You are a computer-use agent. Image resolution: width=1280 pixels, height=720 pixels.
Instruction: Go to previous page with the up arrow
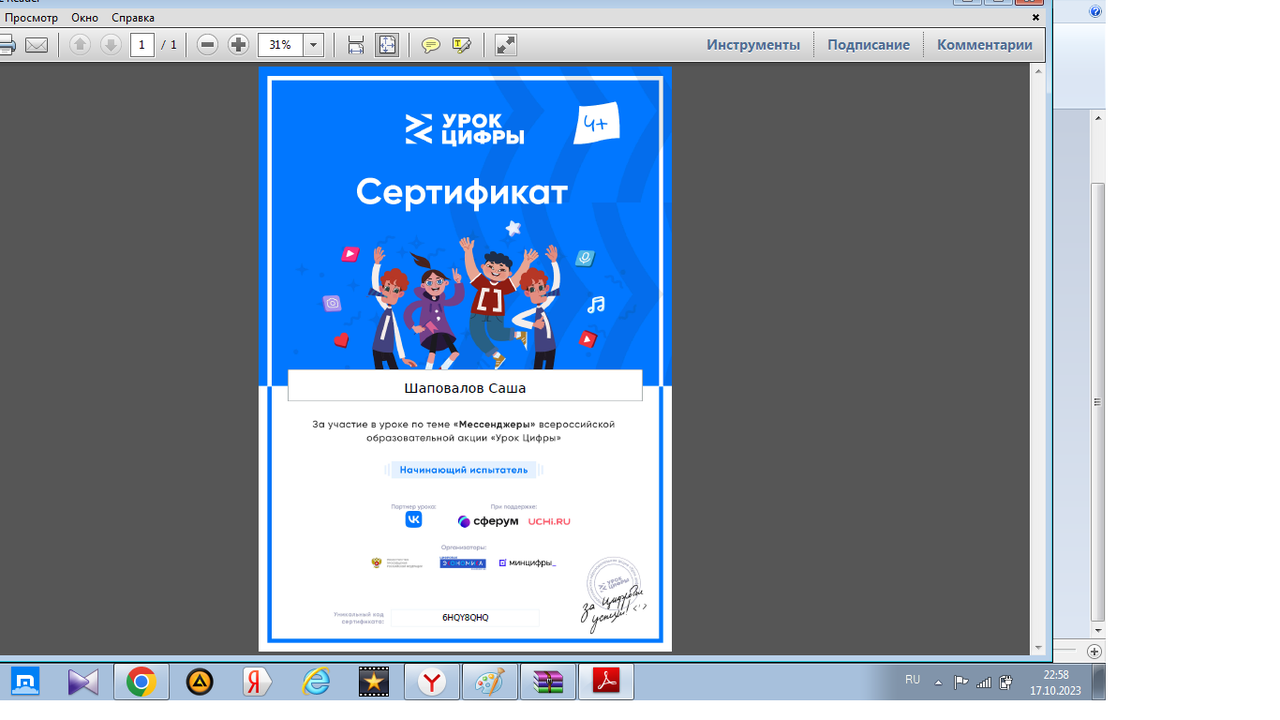(80, 45)
